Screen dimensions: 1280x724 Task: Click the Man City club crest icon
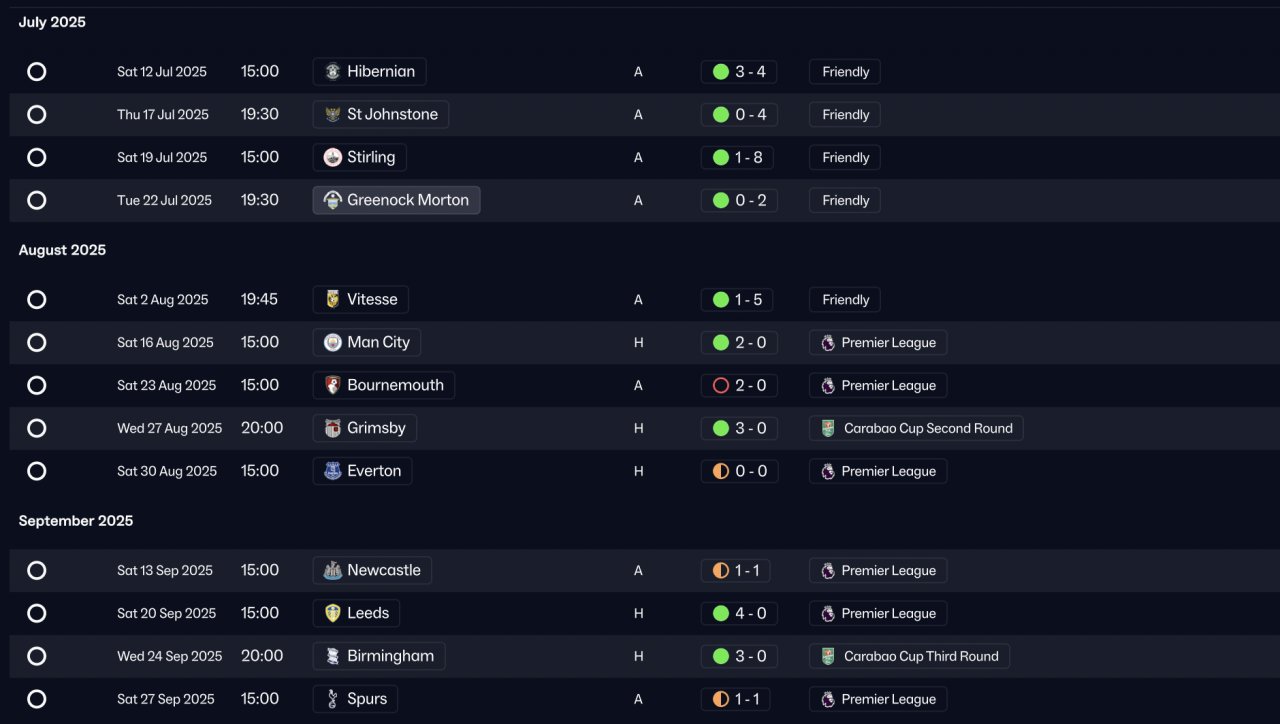pyautogui.click(x=333, y=343)
